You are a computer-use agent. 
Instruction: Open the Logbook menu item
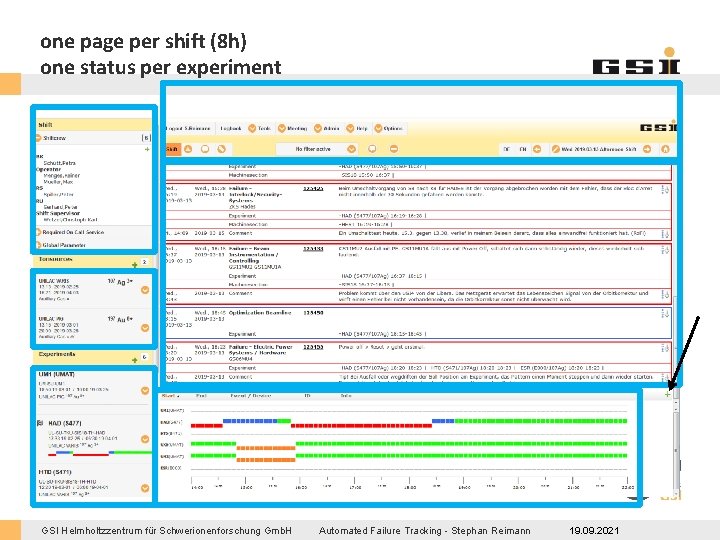231,129
